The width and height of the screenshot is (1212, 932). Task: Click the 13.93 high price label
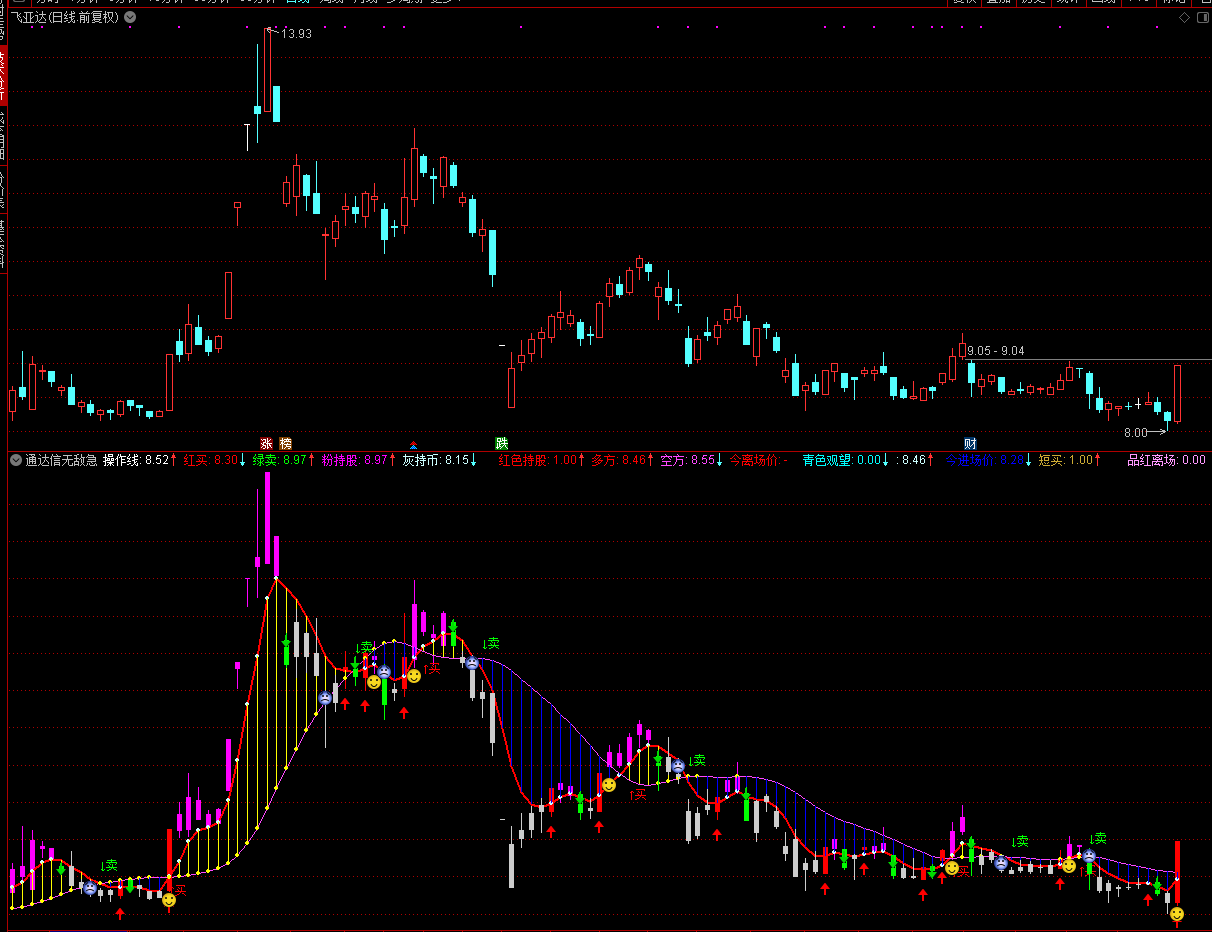point(296,34)
